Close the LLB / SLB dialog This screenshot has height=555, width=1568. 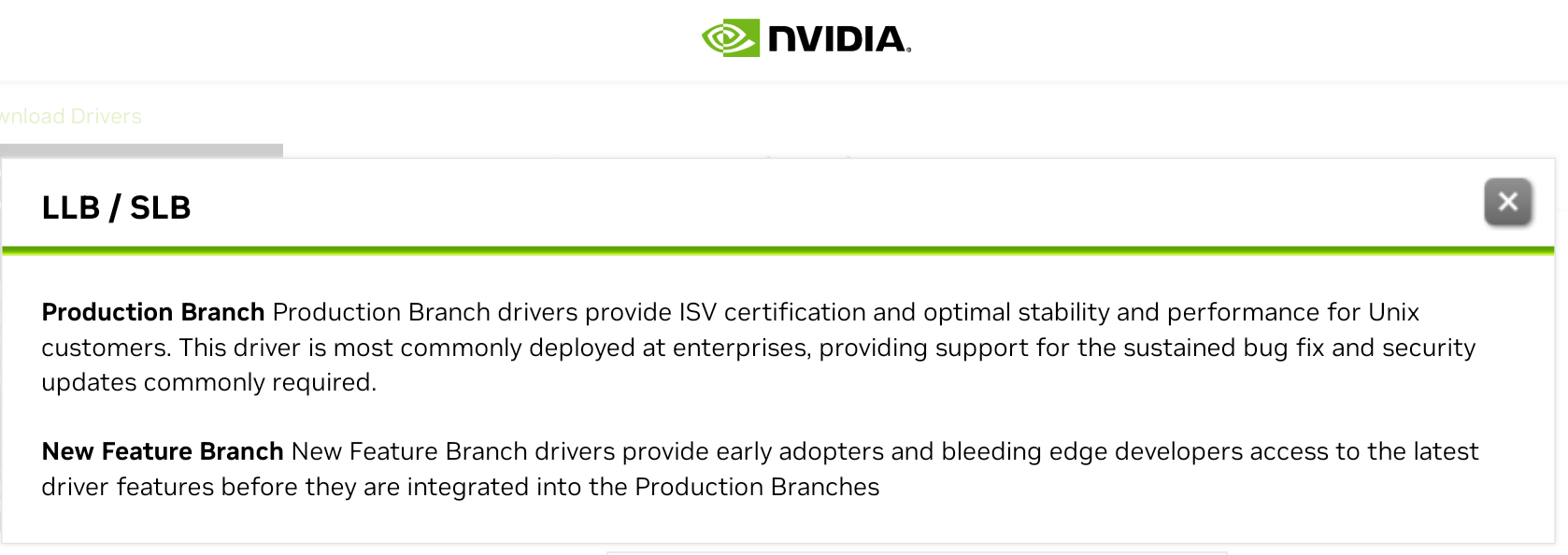pos(1507,202)
